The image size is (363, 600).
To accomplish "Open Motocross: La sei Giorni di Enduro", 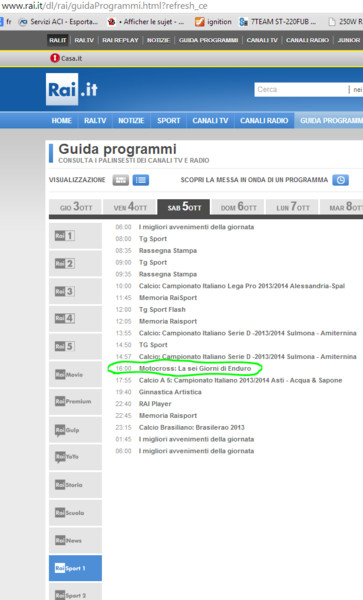I will (195, 368).
